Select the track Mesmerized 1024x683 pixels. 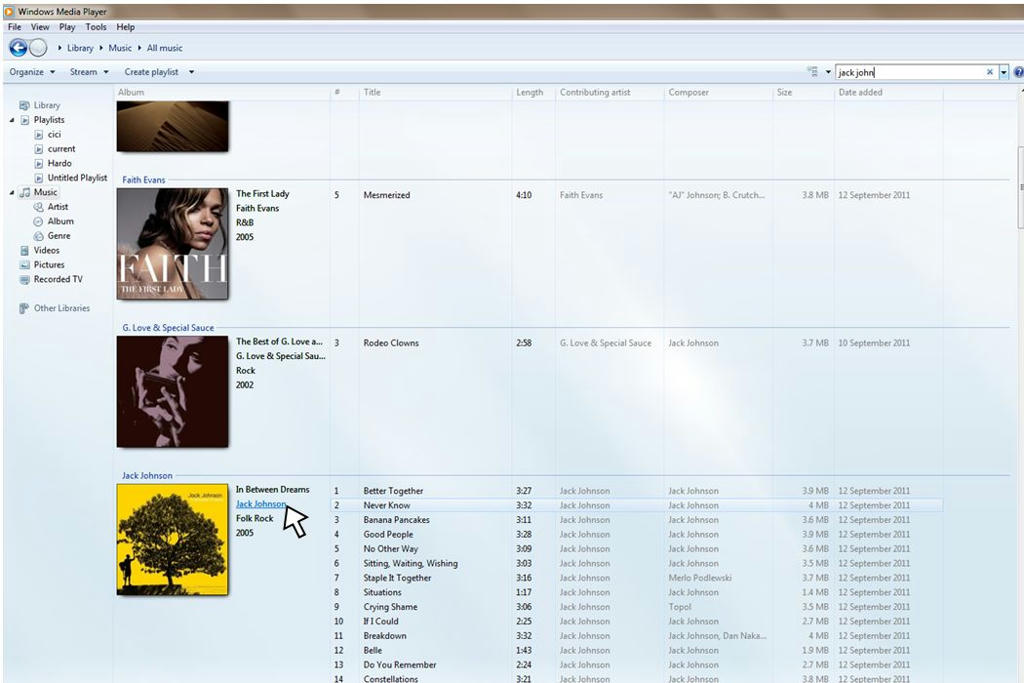click(x=387, y=195)
